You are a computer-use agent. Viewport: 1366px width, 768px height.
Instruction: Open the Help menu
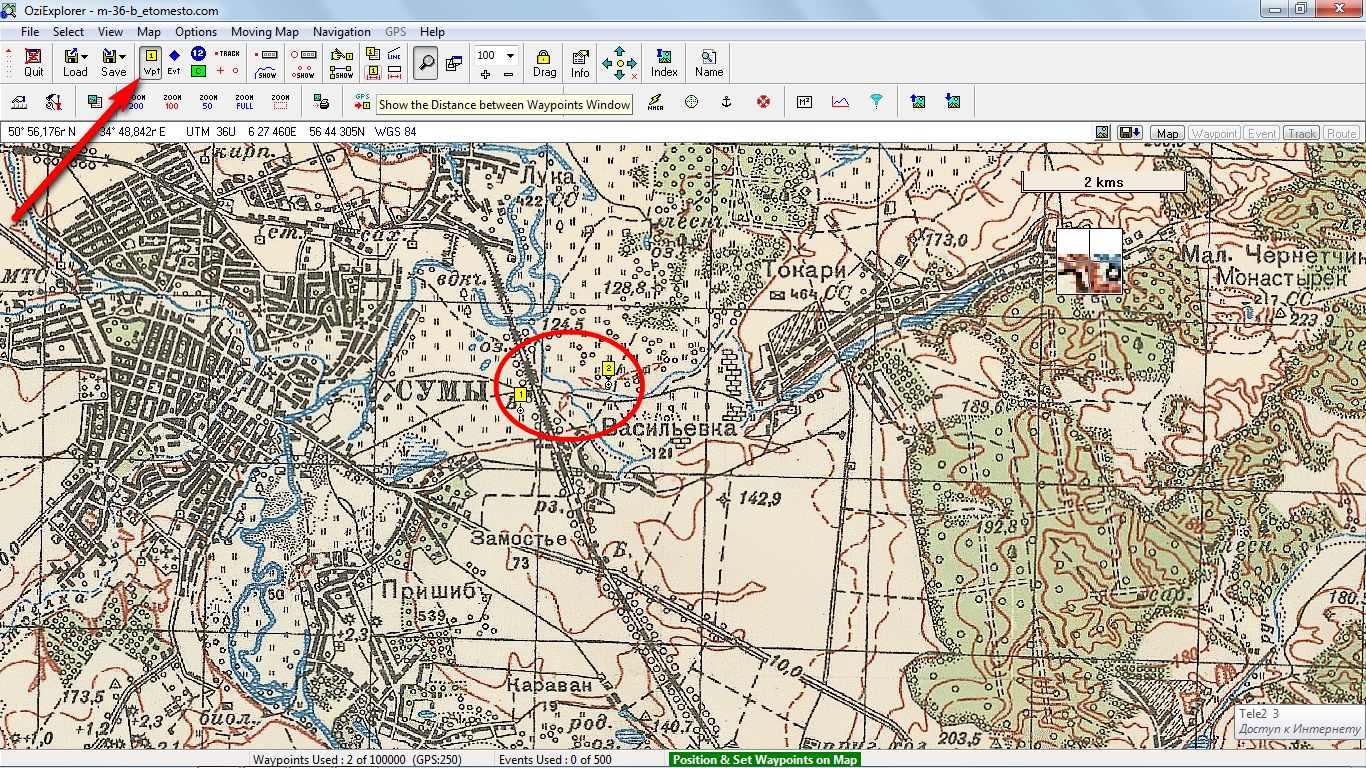[x=433, y=32]
